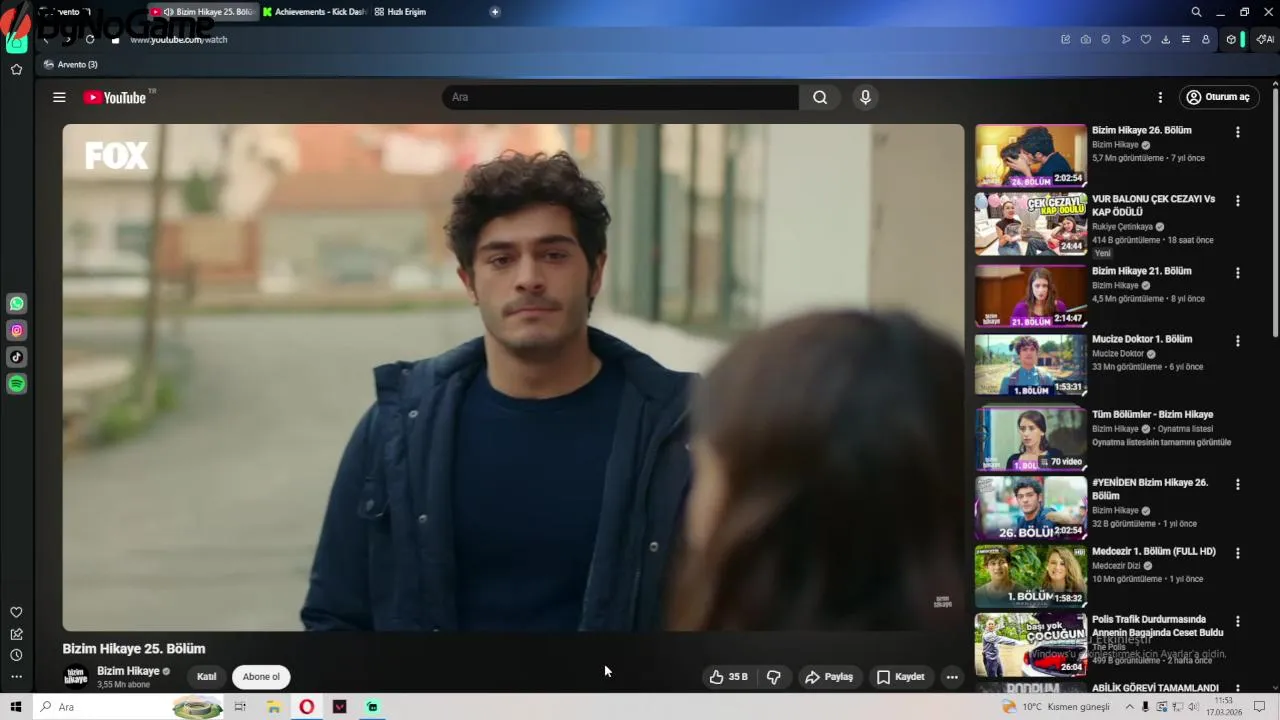Like the video with thumbs up 35 B

[728, 677]
